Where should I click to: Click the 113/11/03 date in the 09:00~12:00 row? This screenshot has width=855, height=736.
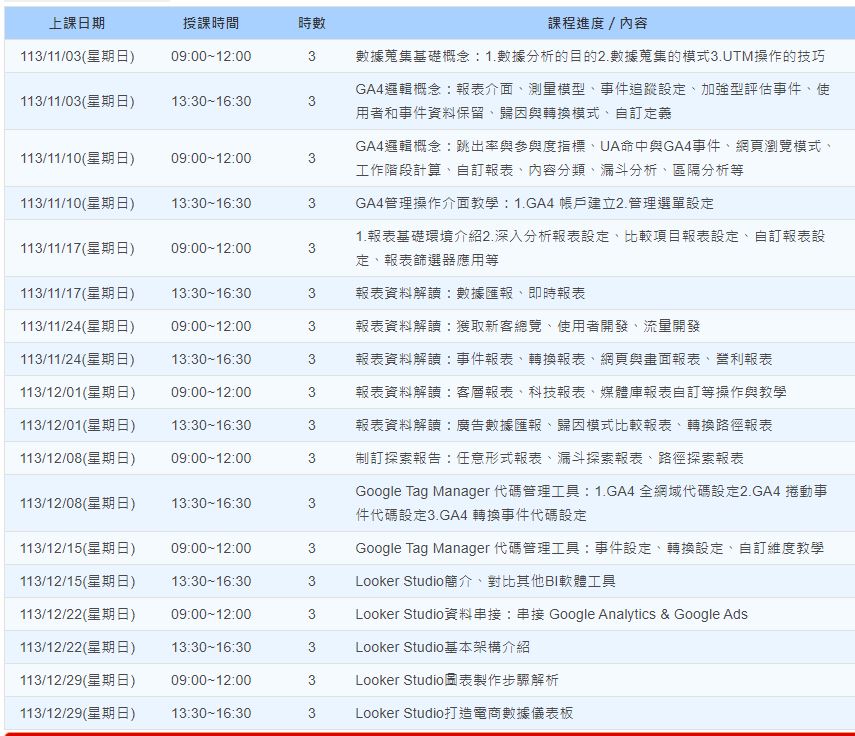click(77, 56)
